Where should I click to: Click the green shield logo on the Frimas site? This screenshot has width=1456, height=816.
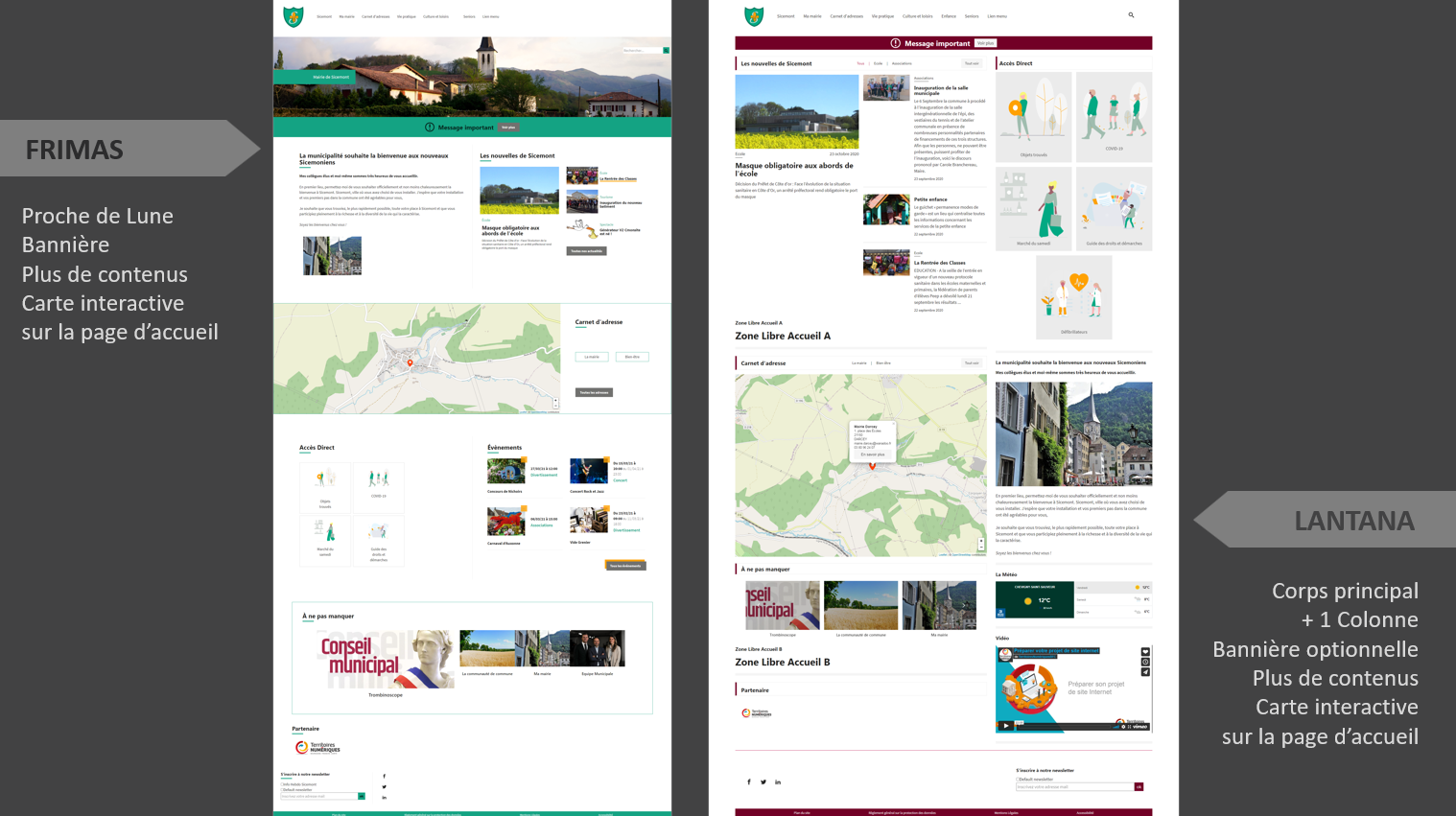click(x=294, y=16)
